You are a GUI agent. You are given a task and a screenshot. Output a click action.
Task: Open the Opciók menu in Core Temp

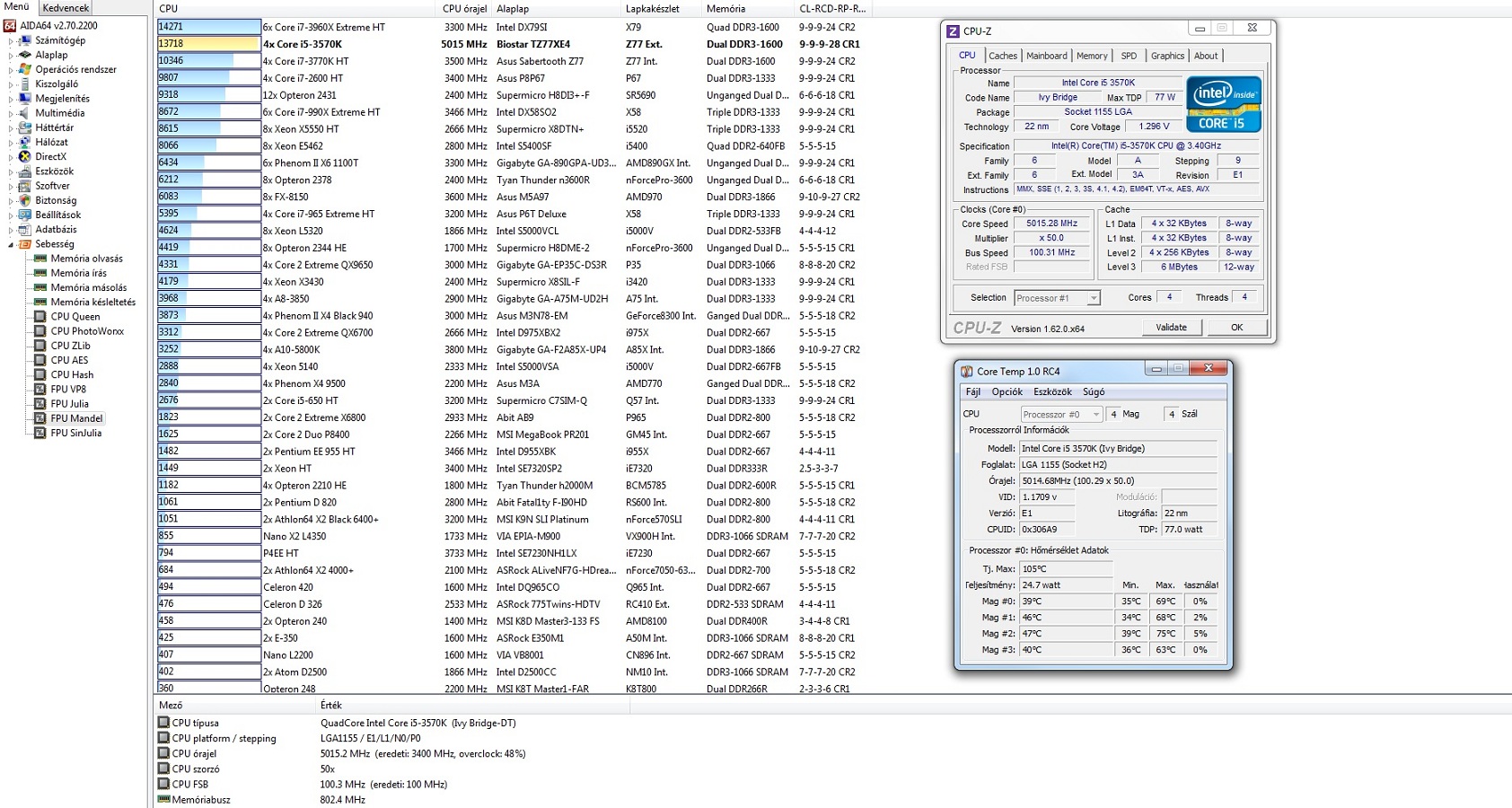pyautogui.click(x=1007, y=392)
